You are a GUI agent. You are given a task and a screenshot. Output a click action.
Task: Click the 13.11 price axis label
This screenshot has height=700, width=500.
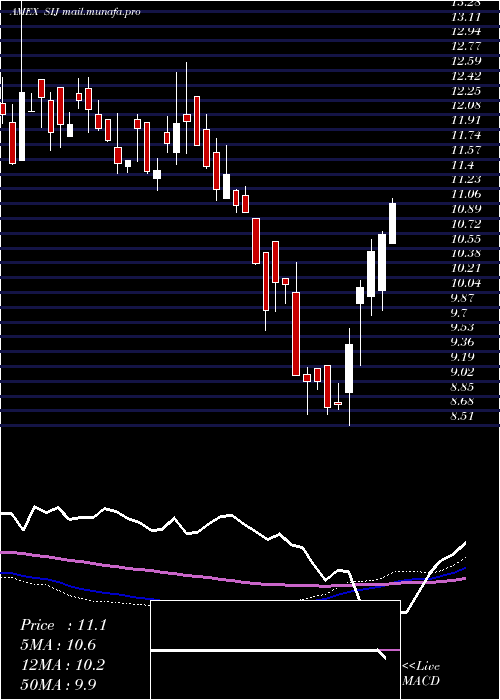click(466, 17)
